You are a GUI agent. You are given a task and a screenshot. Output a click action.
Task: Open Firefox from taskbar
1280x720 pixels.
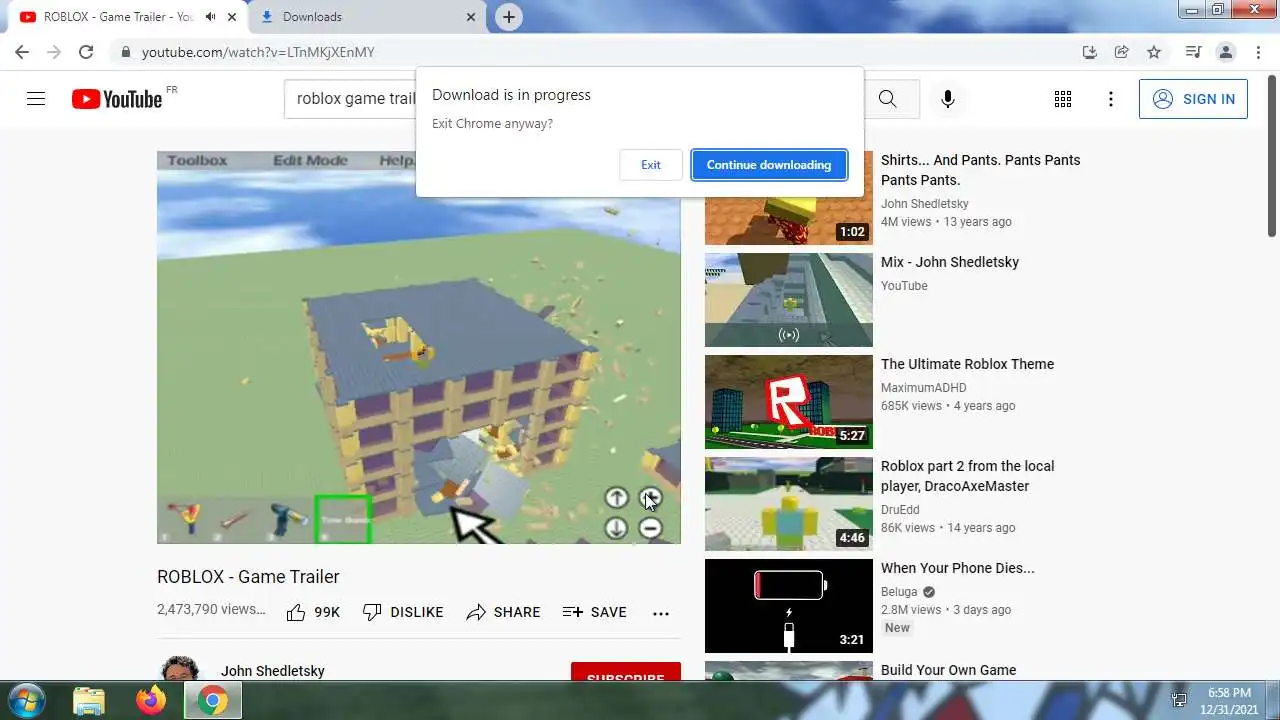[151, 701]
